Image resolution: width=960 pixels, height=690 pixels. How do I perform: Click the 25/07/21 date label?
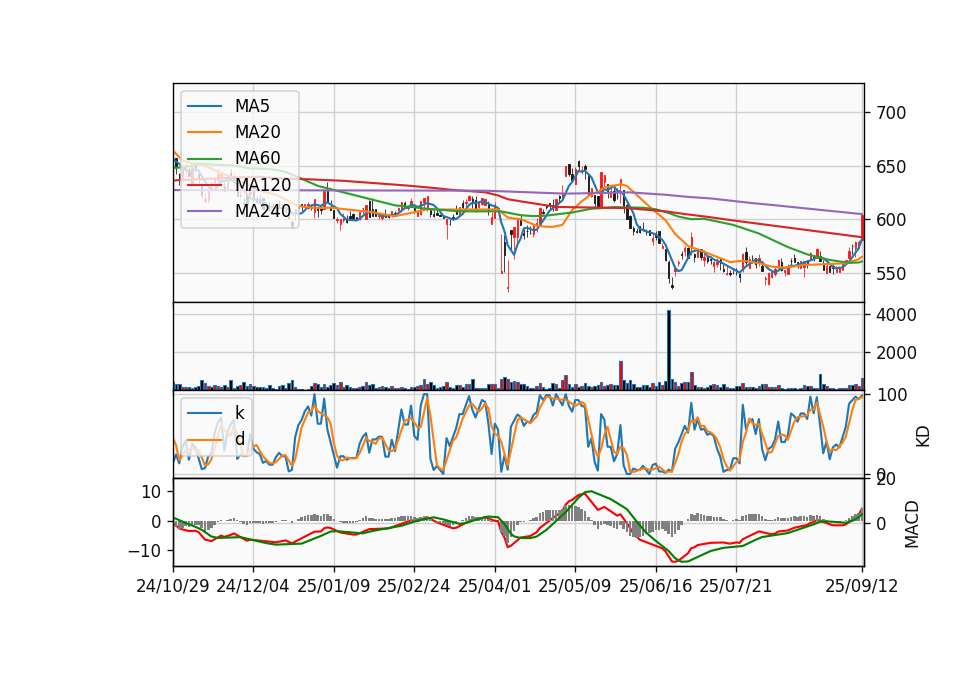point(736,586)
